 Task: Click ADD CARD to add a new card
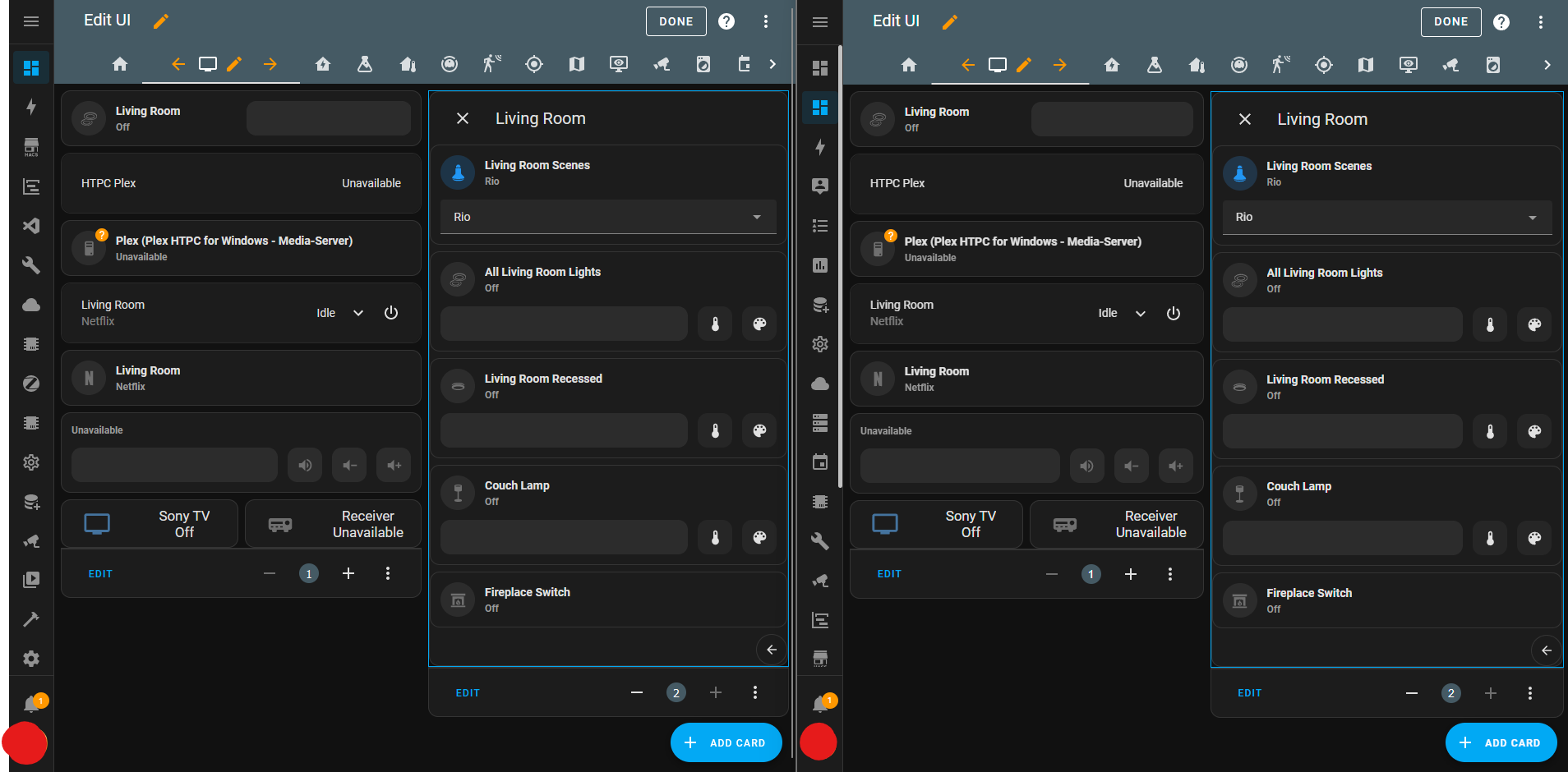726,742
